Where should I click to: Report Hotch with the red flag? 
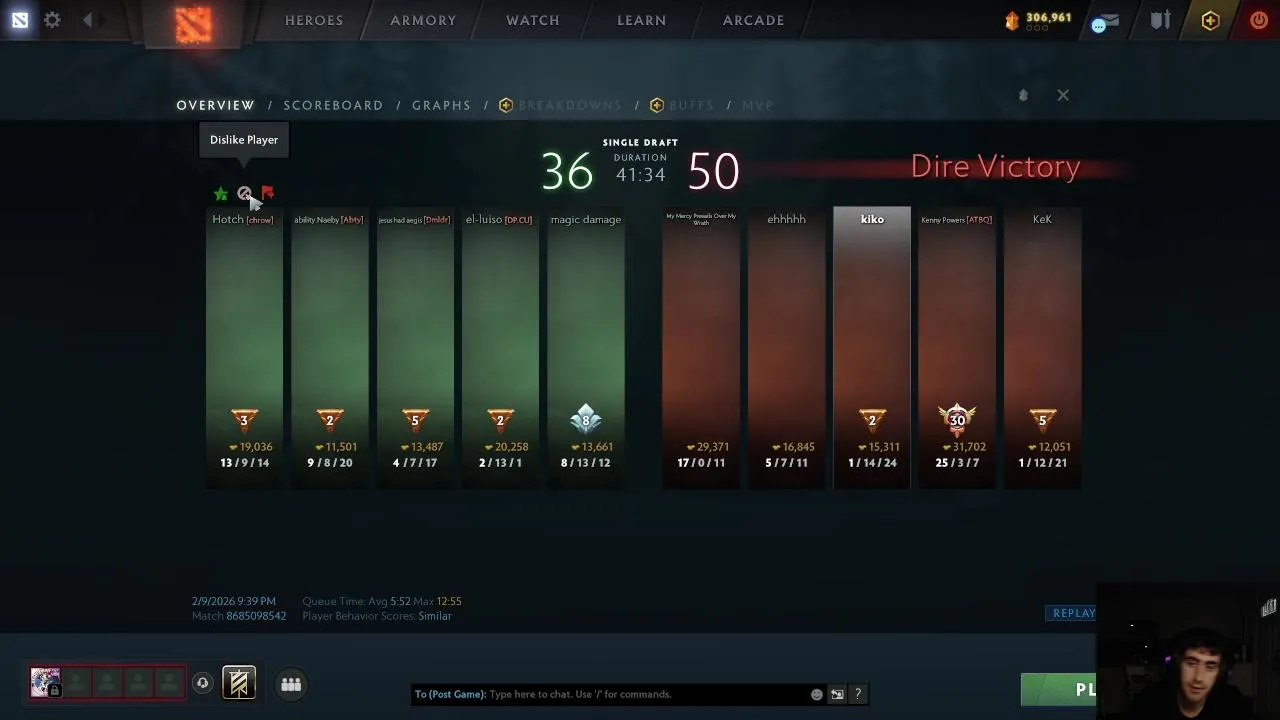267,193
